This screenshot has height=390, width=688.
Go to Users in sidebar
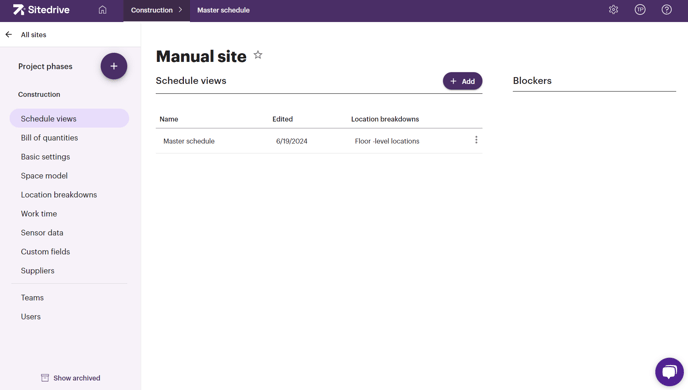31,317
